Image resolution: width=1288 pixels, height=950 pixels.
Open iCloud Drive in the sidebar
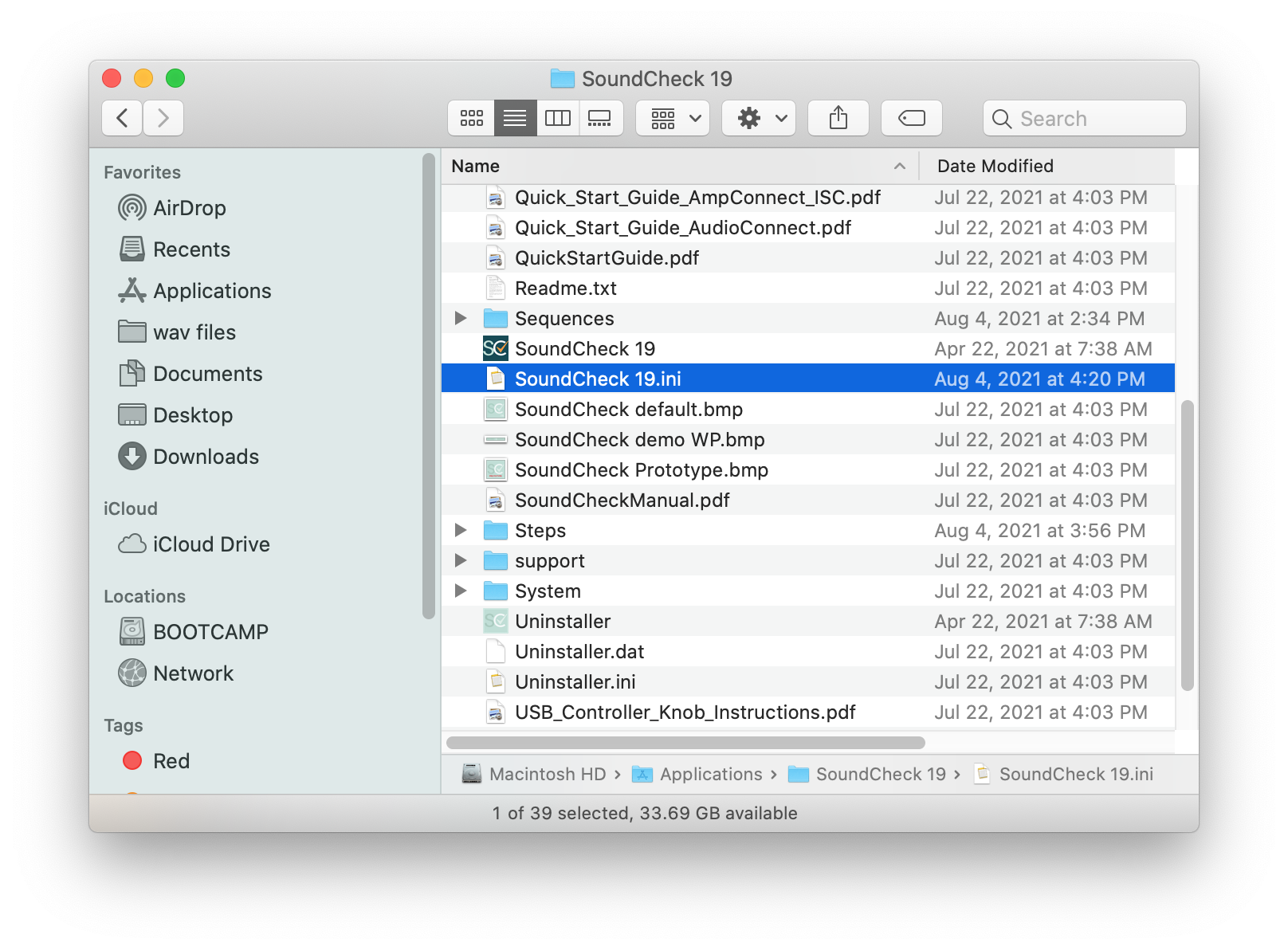194,544
